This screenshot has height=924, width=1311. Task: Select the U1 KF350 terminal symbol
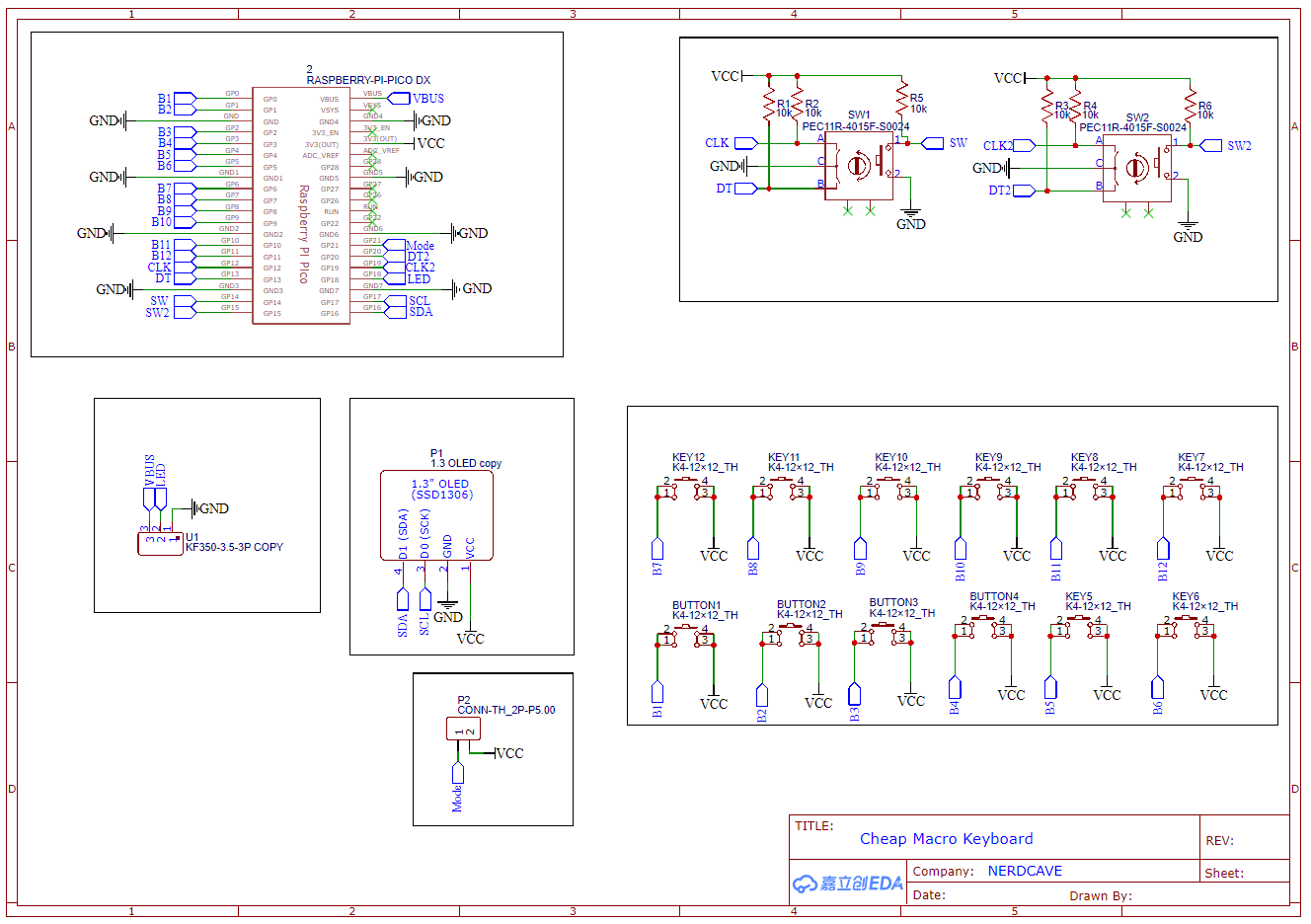coord(160,542)
